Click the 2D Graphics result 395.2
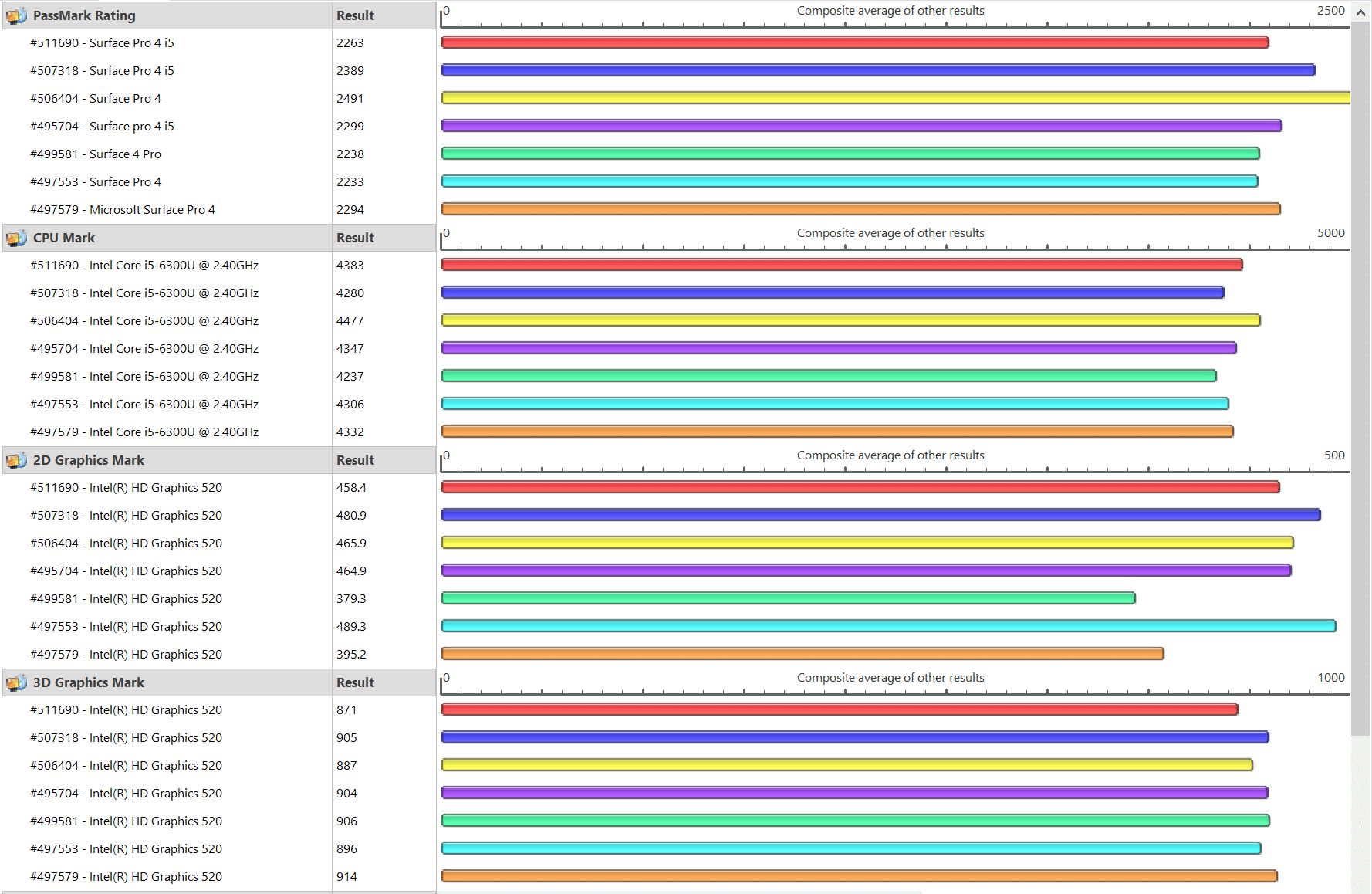This screenshot has height=894, width=1372. point(351,655)
